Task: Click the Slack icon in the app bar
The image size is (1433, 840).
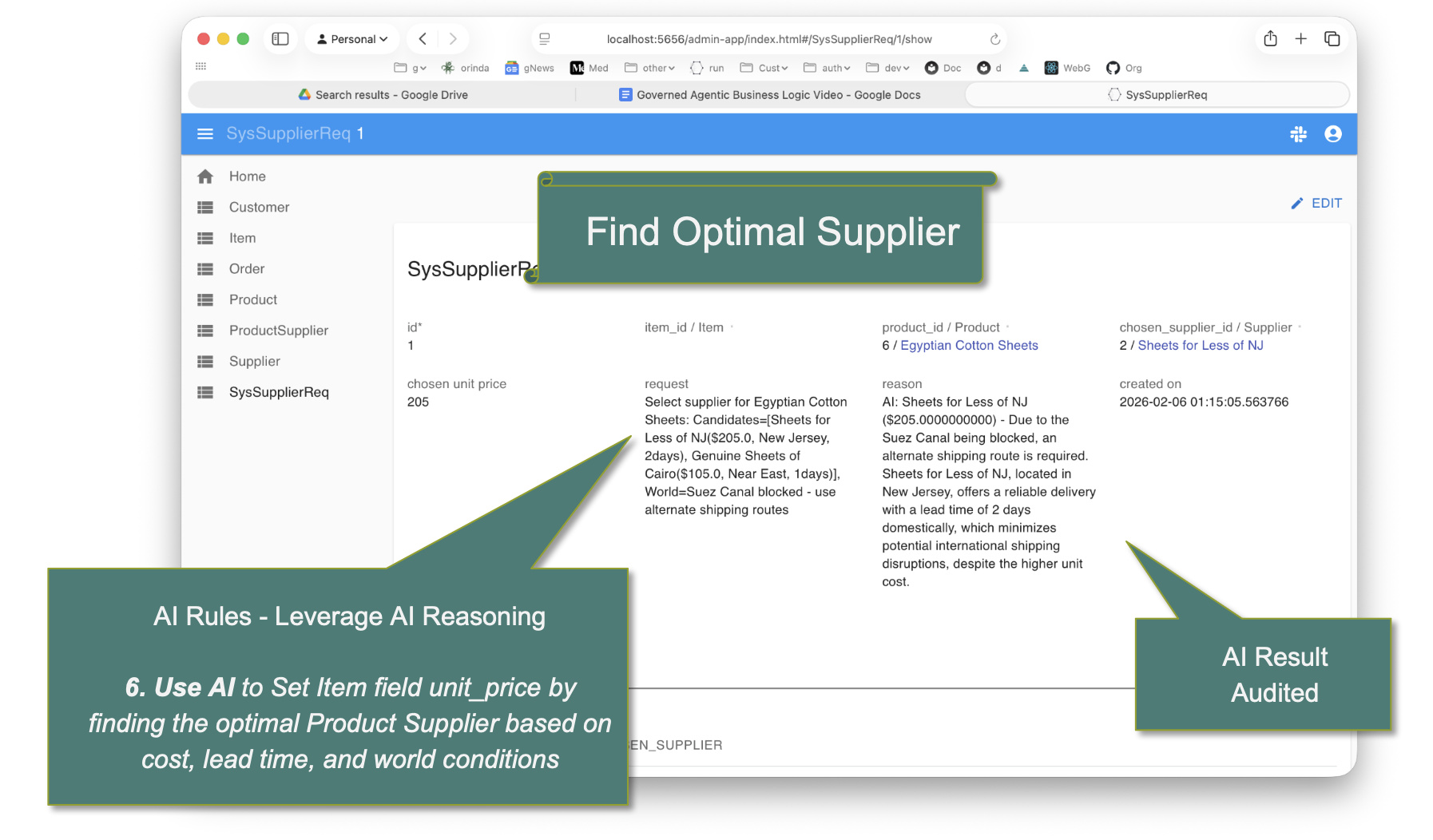Action: pyautogui.click(x=1298, y=134)
